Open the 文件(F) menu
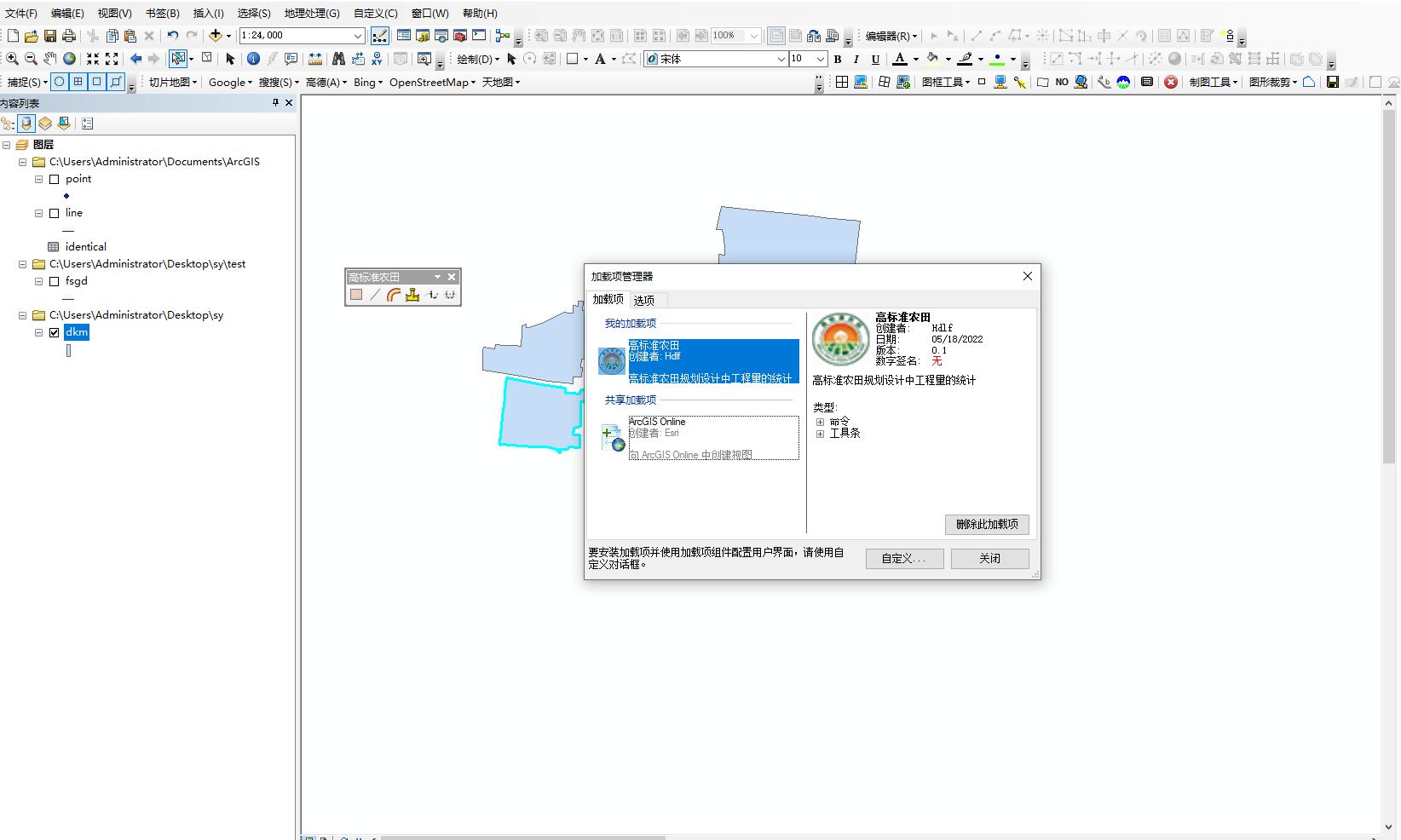Image resolution: width=1401 pixels, height=840 pixels. [20, 13]
